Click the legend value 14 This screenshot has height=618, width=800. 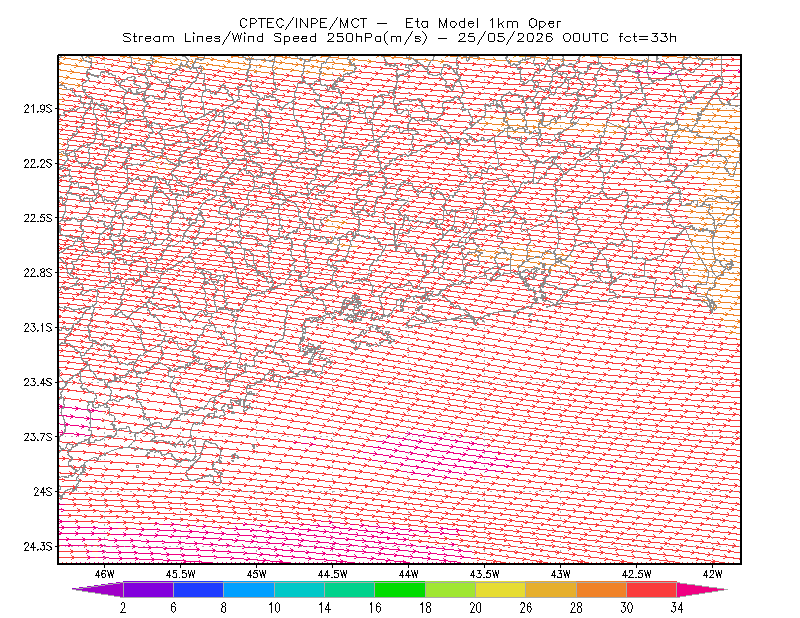click(x=324, y=608)
